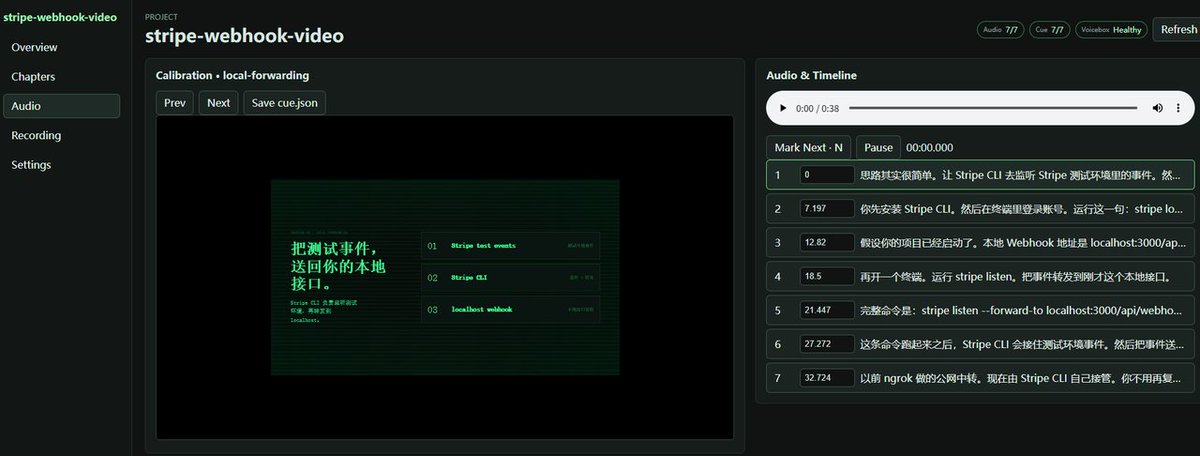Edit the 21.447 cue time field
The image size is (1200, 456).
coord(828,311)
